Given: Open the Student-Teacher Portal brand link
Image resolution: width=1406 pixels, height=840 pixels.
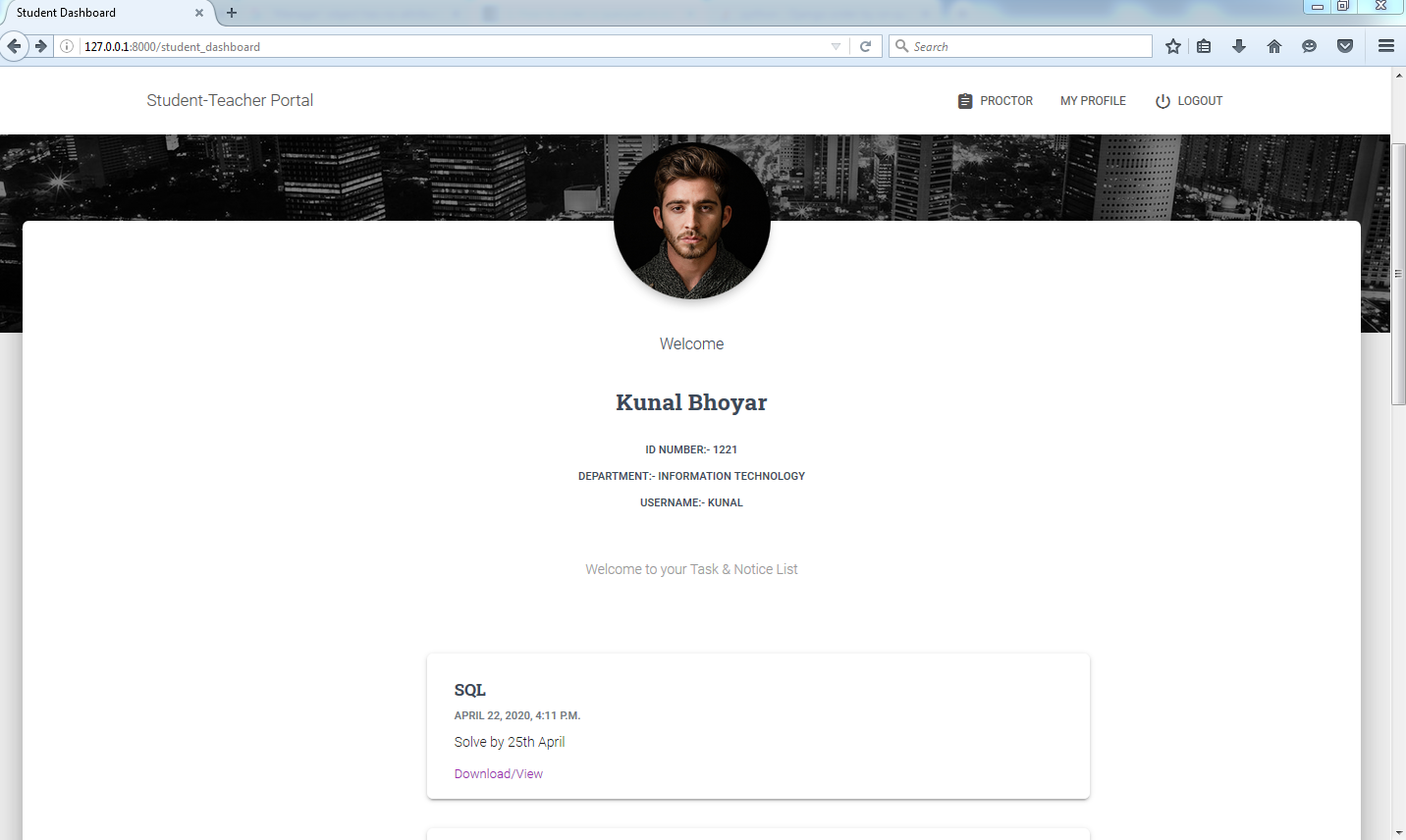Looking at the screenshot, I should point(230,100).
